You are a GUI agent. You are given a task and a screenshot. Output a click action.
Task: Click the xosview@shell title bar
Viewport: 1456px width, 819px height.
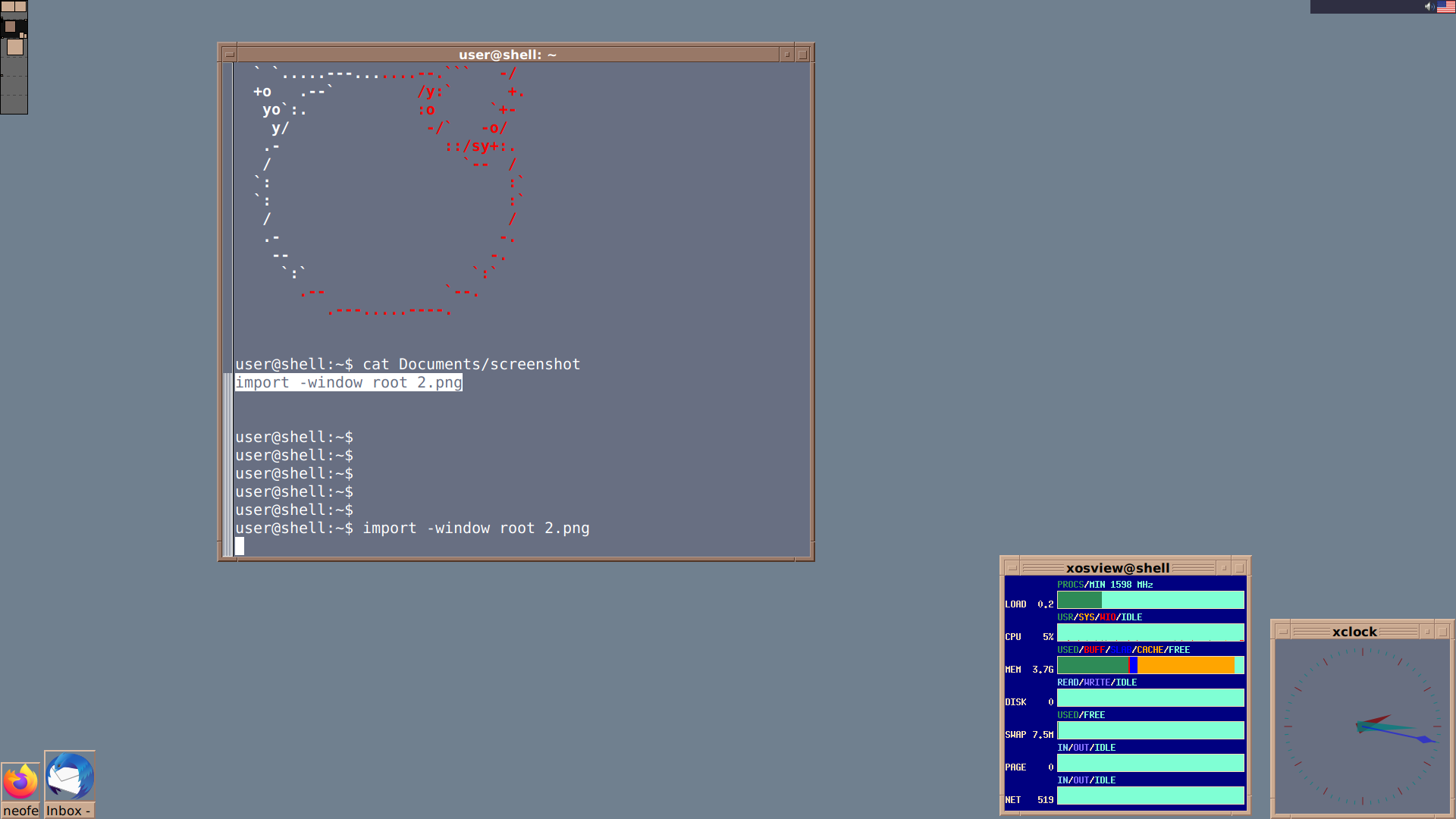pos(1117,568)
